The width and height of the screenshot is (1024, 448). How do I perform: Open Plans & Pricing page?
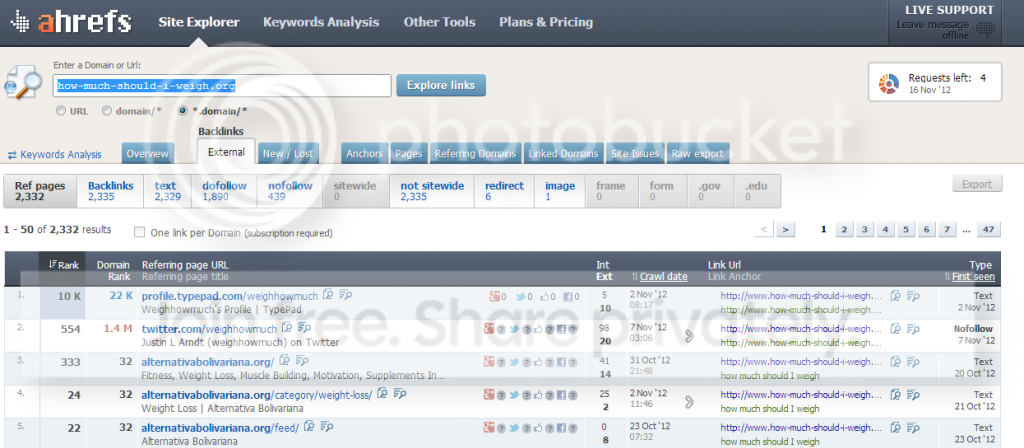click(546, 22)
